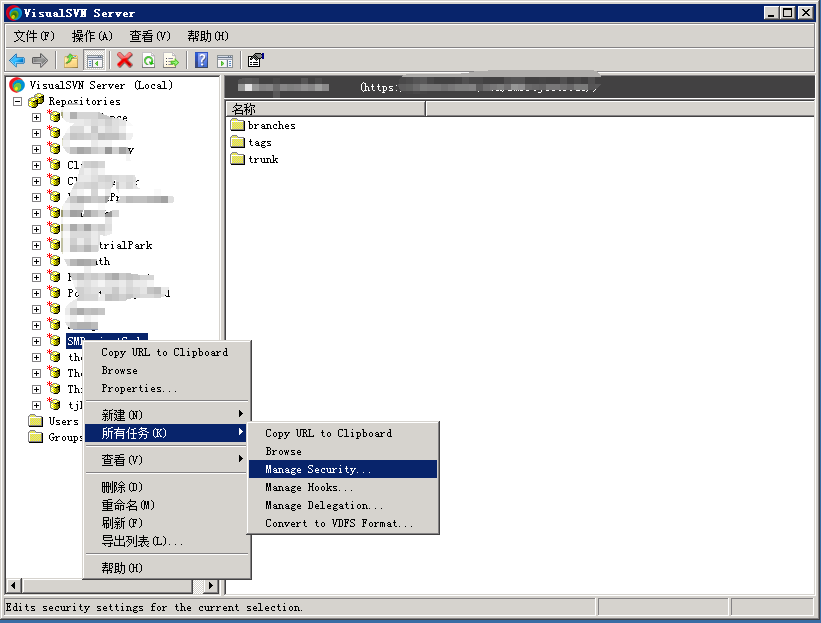This screenshot has height=623, width=821.
Task: Click the tags folder icon
Action: click(x=238, y=142)
